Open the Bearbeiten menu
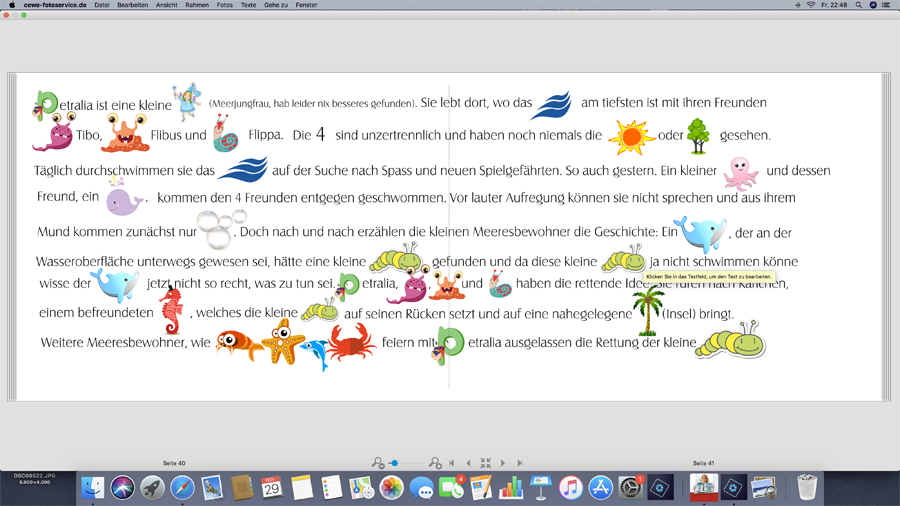 (x=132, y=5)
